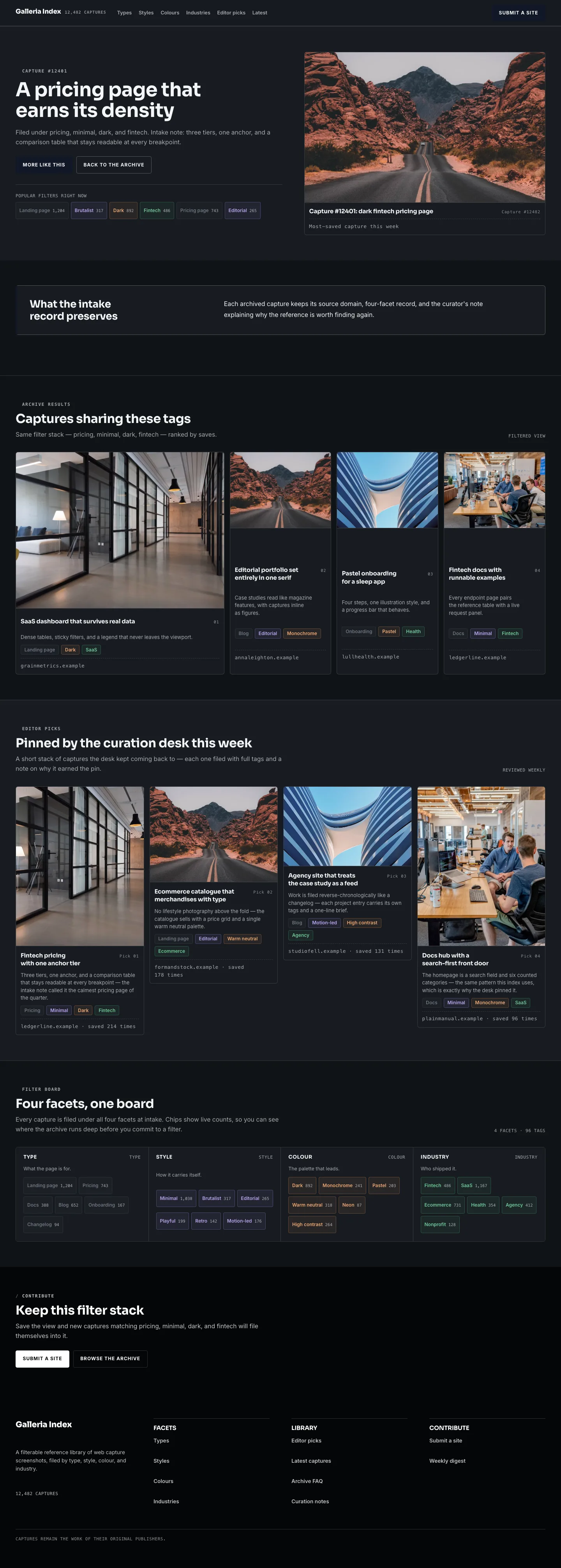
Task: Select the Brutalist 317 popular filter chip
Action: coord(89,211)
